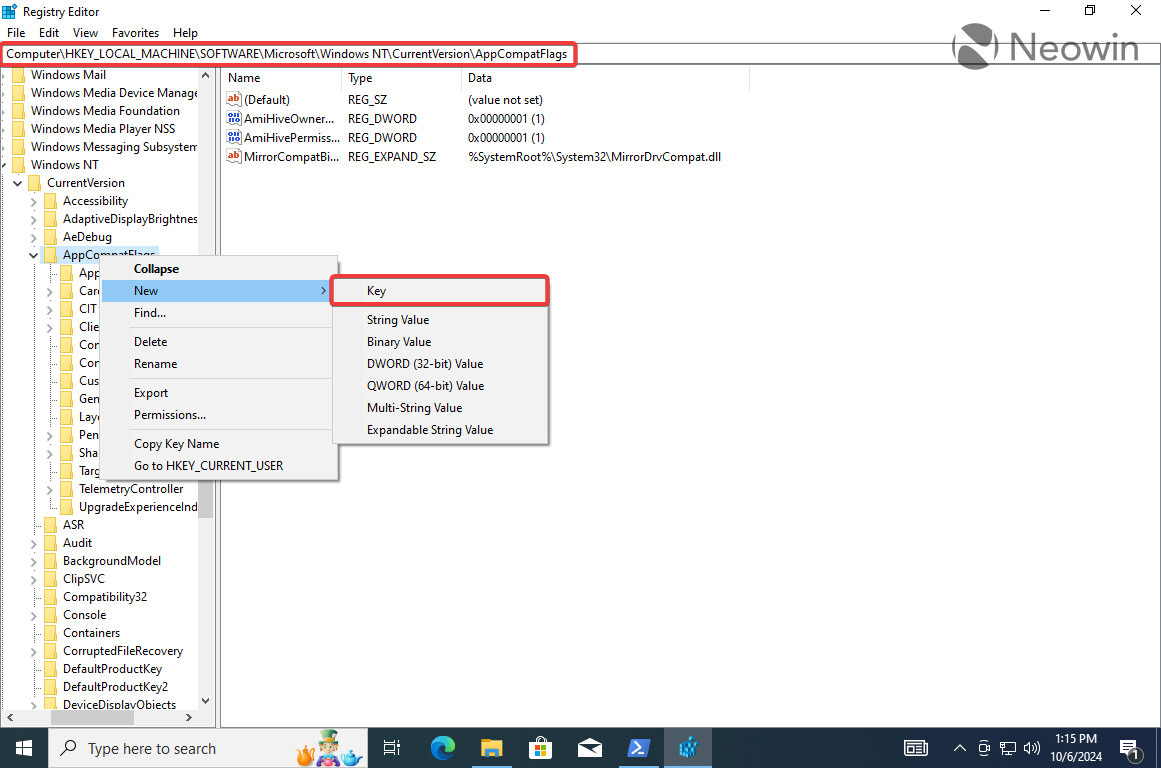Open File Explorer from the taskbar

[x=492, y=748]
